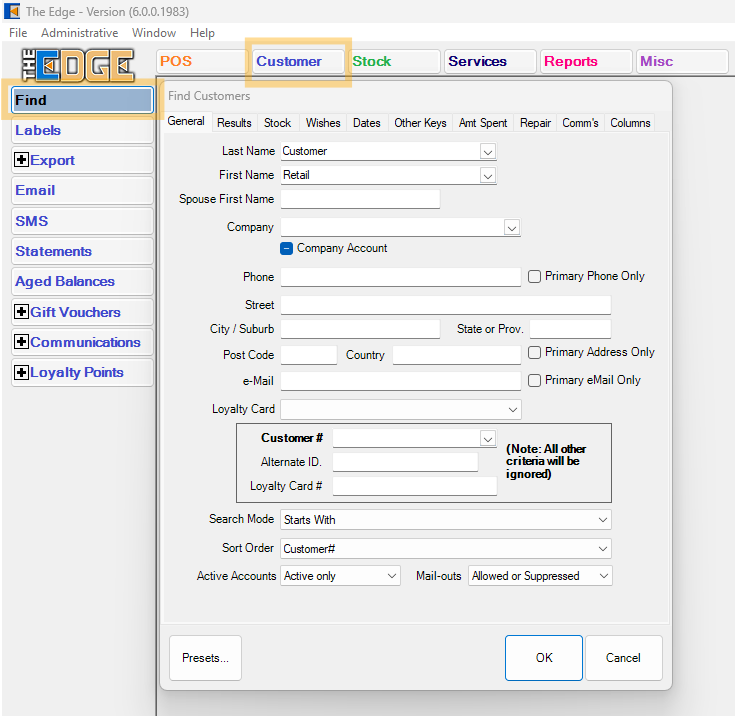Click the Cancel button
The width and height of the screenshot is (735, 716).
623,658
